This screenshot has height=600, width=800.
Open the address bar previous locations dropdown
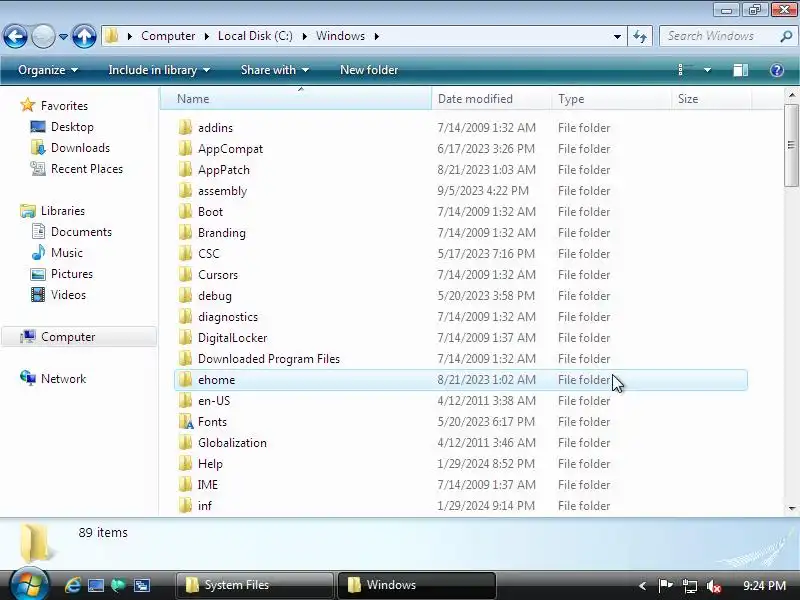pyautogui.click(x=617, y=36)
